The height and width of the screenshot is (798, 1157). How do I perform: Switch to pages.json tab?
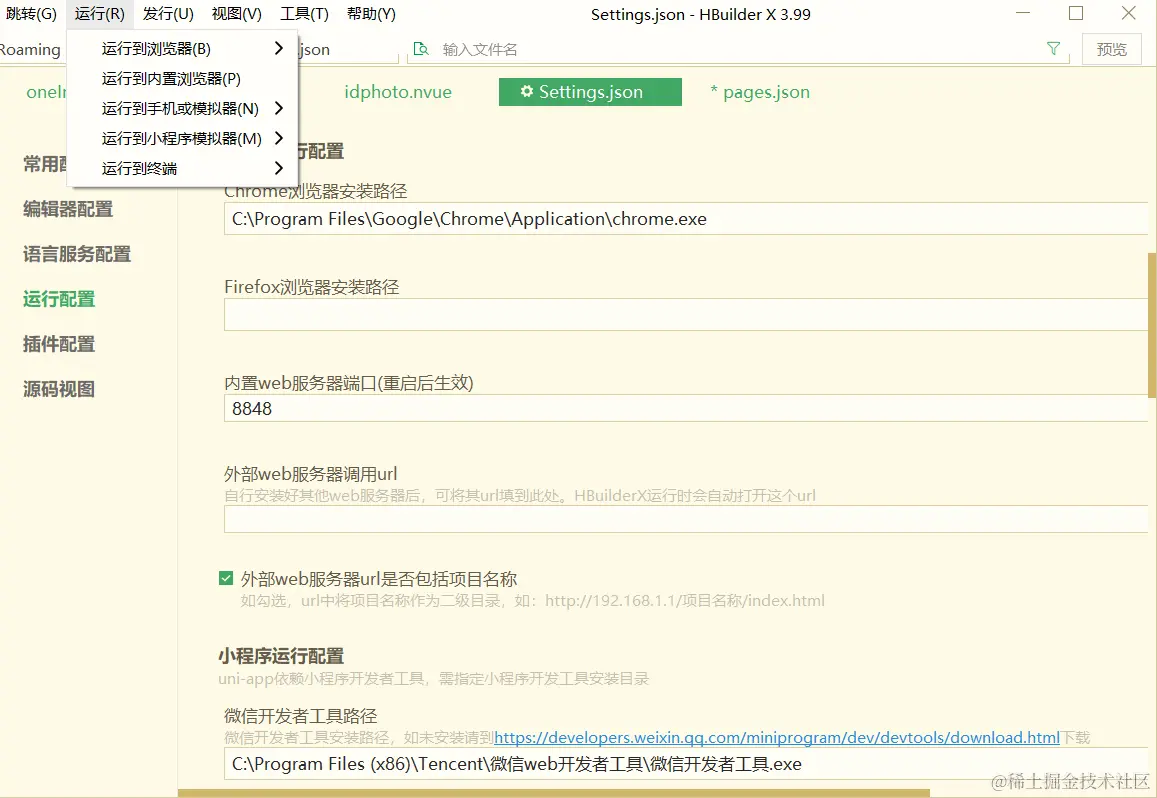(x=760, y=92)
